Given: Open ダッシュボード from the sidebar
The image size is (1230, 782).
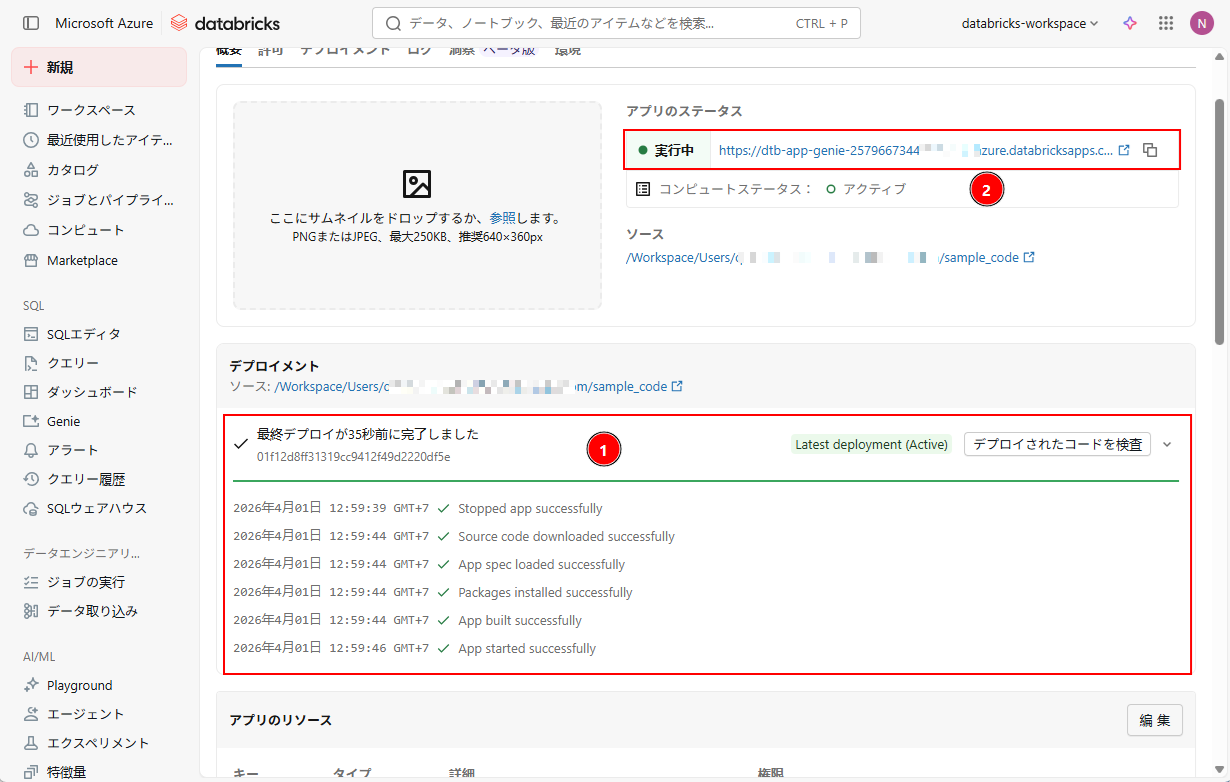Looking at the screenshot, I should pyautogui.click(x=91, y=392).
